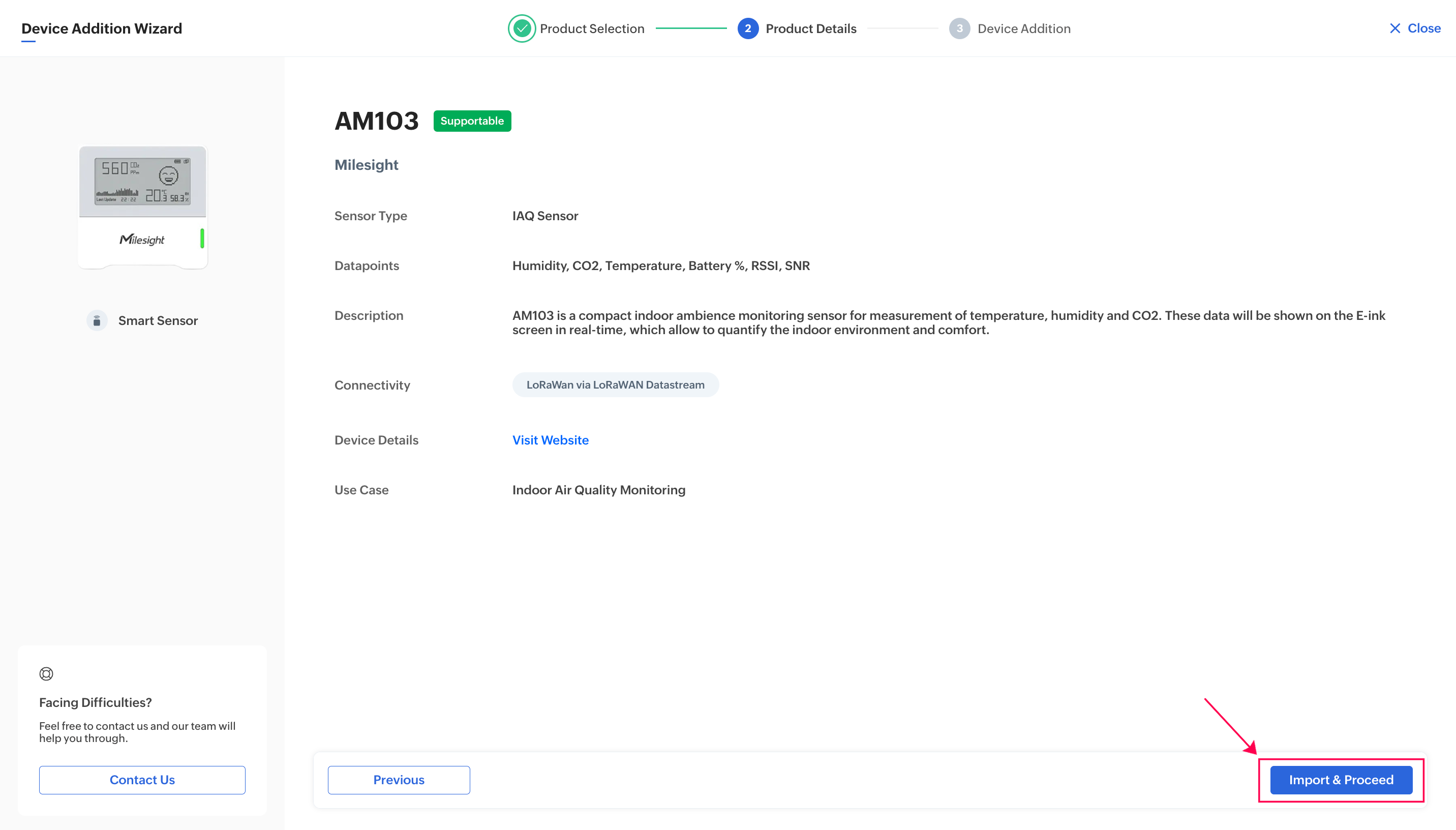This screenshot has height=830, width=1456.
Task: Open the Visit Website link
Action: [x=550, y=440]
